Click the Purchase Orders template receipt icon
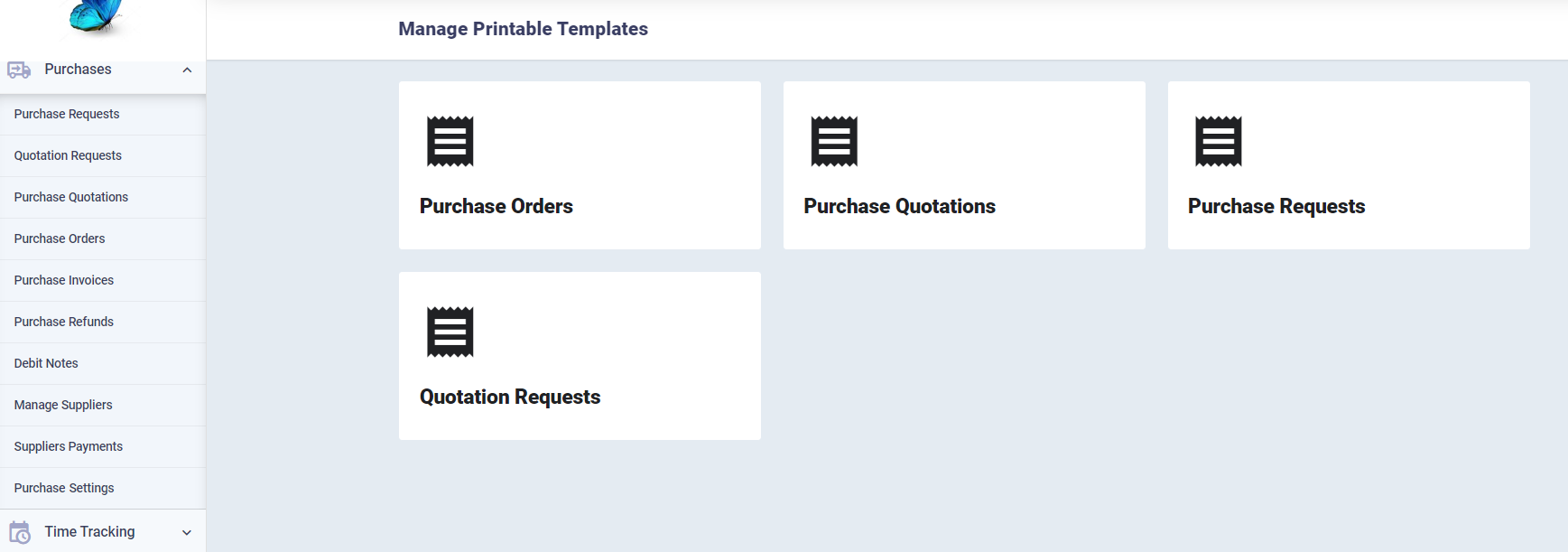The image size is (1568, 552). [x=450, y=141]
